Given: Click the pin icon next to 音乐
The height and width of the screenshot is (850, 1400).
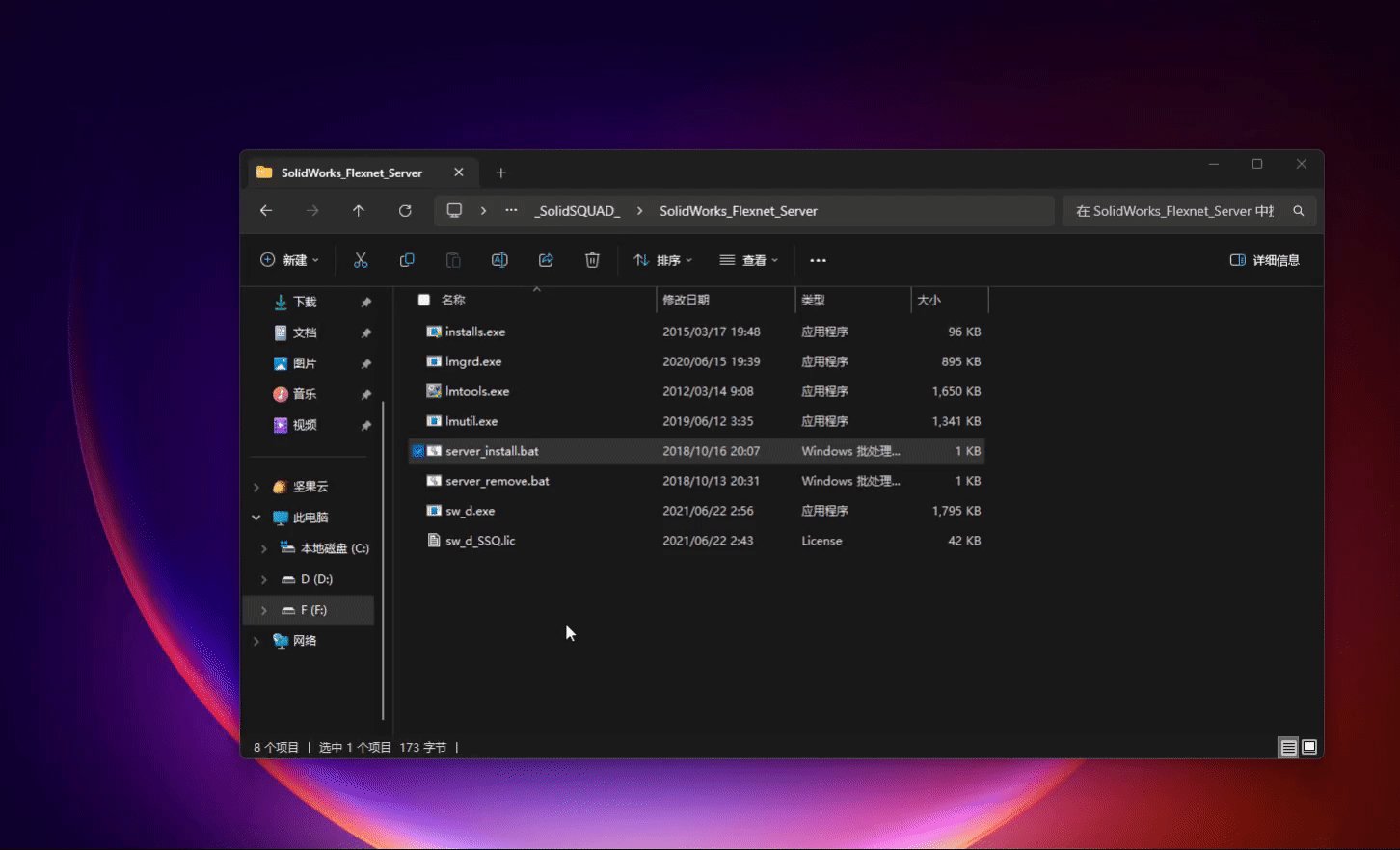Looking at the screenshot, I should pos(366,395).
